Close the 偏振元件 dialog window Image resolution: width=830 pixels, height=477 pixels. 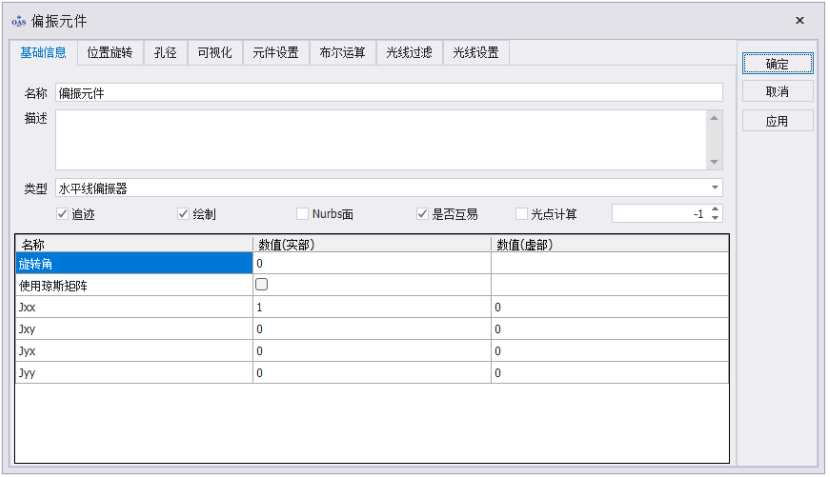(x=799, y=20)
